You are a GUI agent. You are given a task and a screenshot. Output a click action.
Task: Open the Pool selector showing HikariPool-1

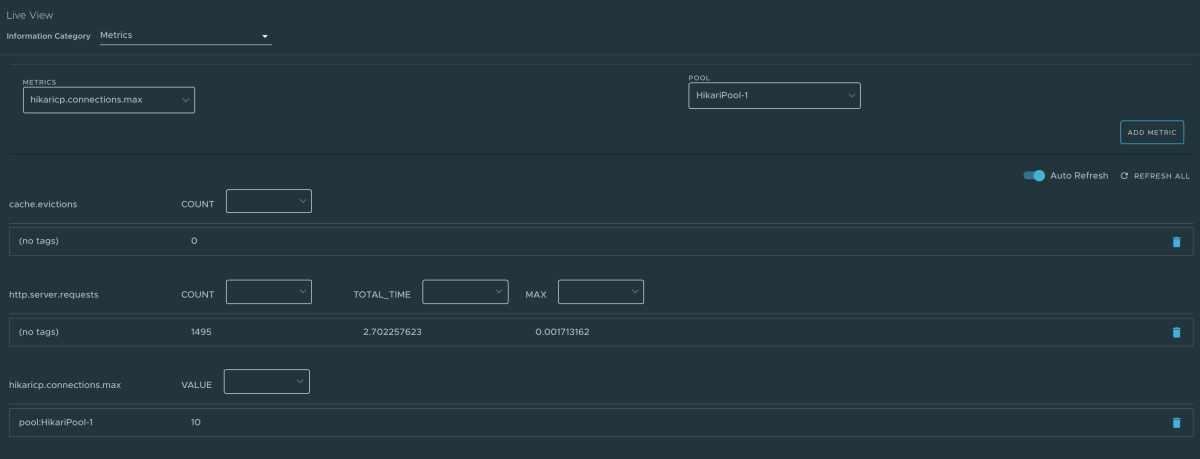coord(775,96)
